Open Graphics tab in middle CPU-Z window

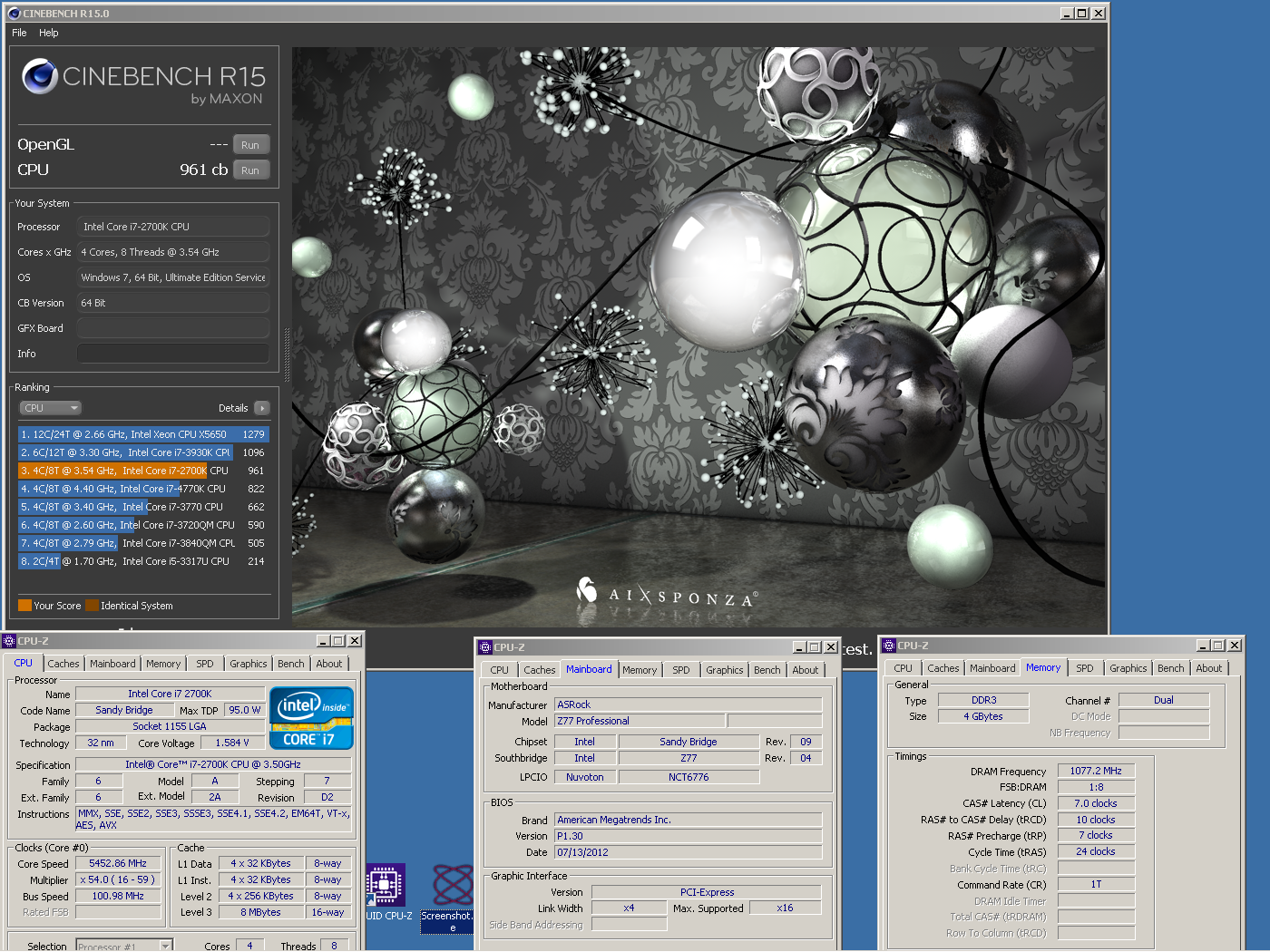coord(725,670)
